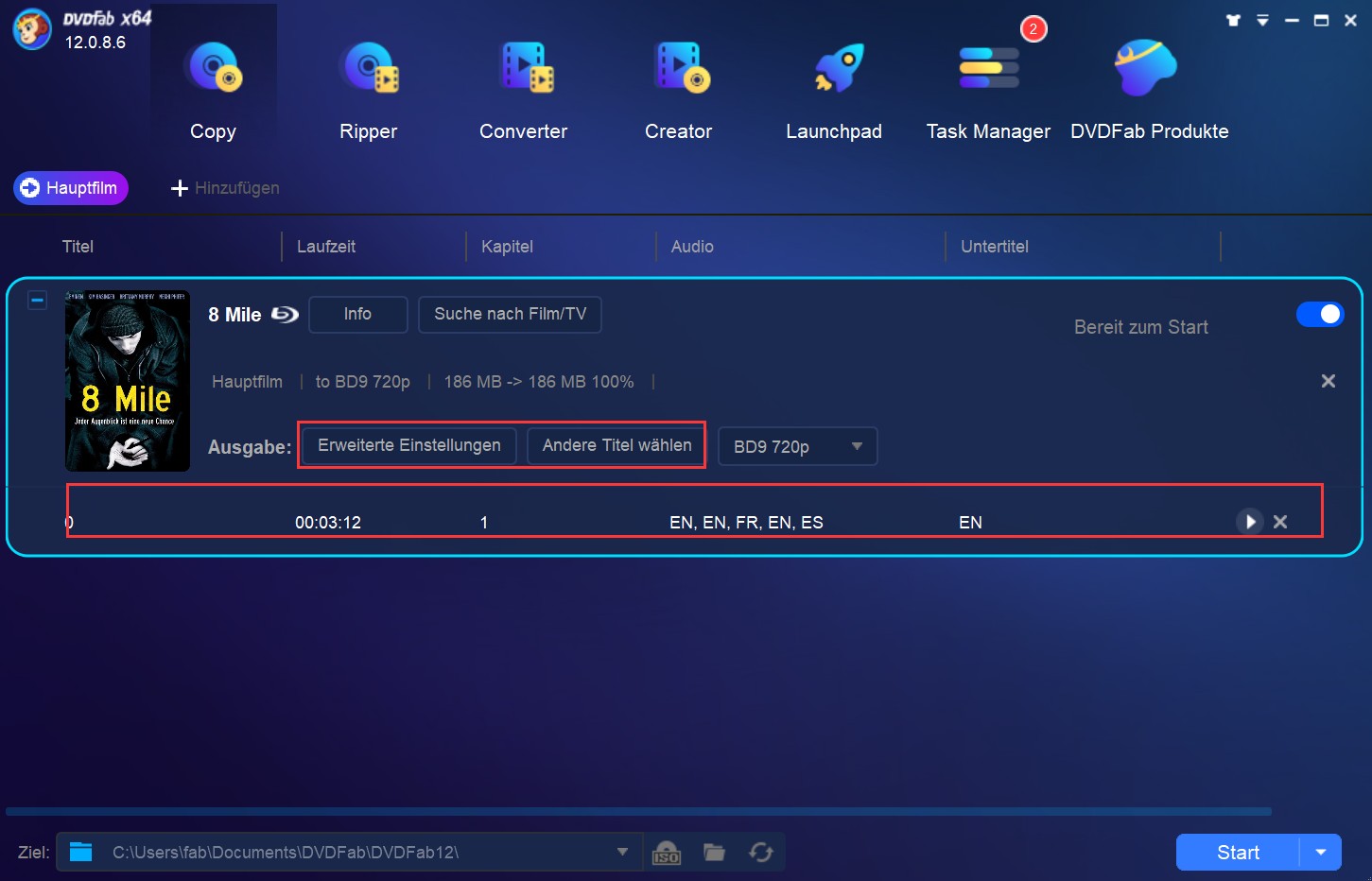Open the BD9 720p output dropdown
This screenshot has height=881, width=1372.
pos(798,446)
